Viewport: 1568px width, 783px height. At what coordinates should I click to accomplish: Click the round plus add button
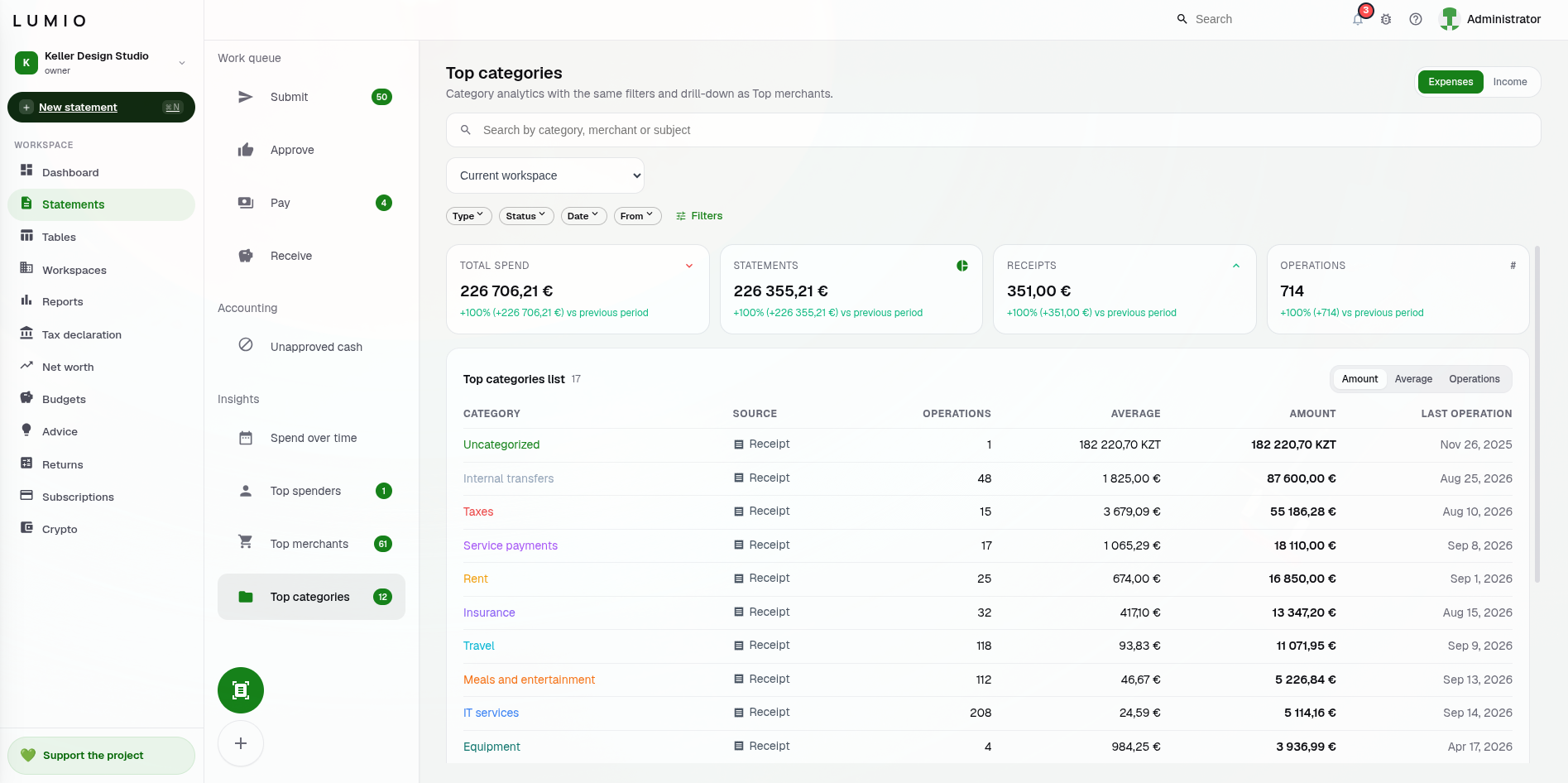pos(241,743)
